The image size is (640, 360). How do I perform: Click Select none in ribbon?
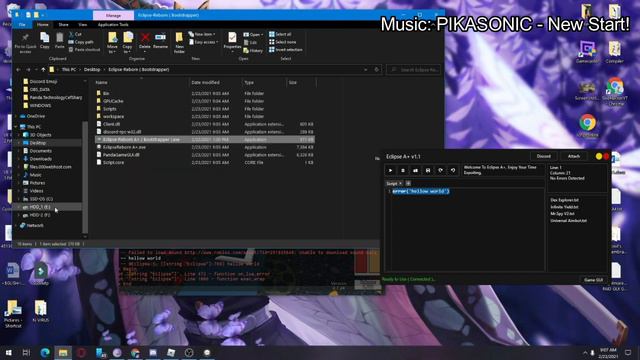[x=282, y=42]
